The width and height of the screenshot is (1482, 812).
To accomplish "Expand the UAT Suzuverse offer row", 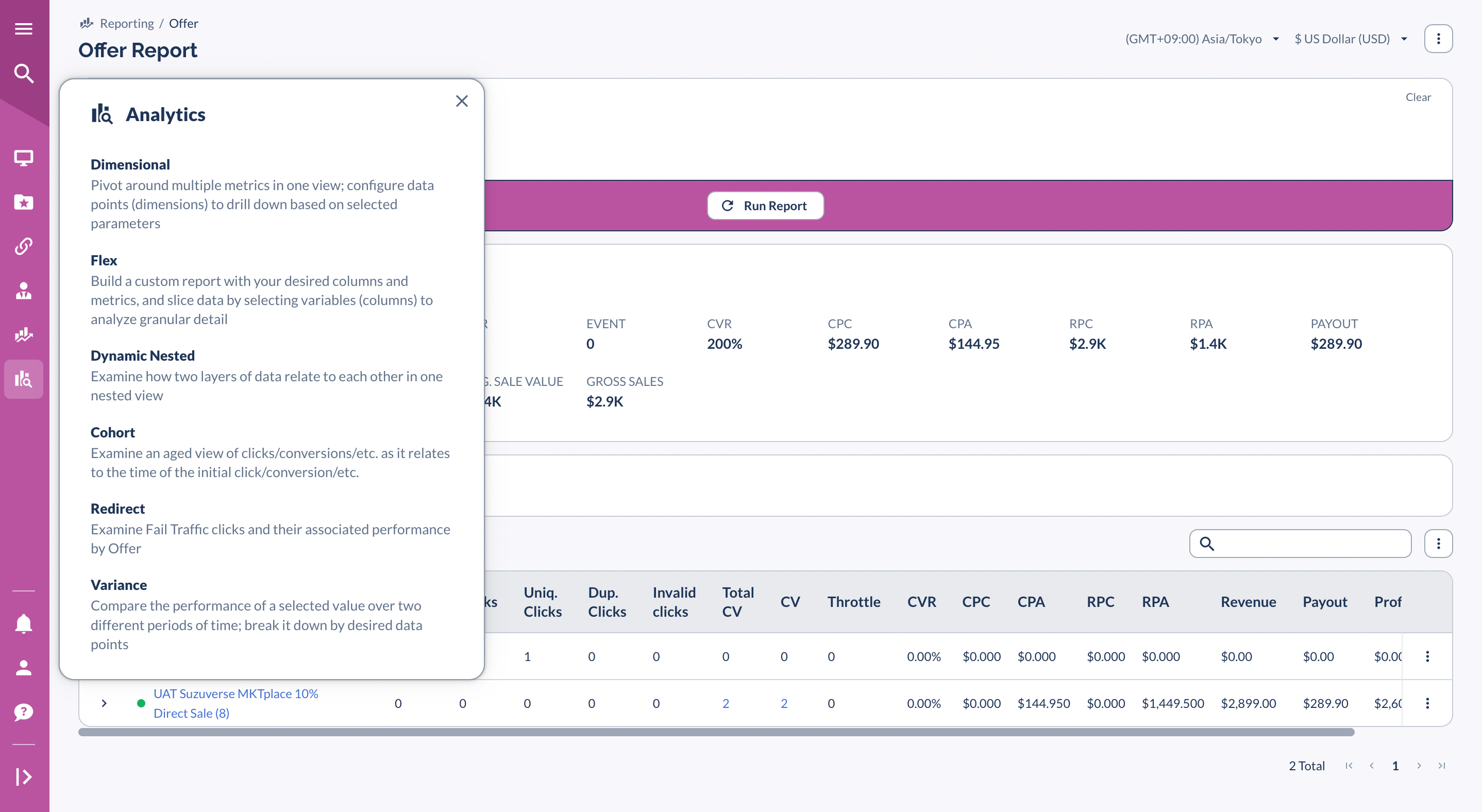I will [104, 703].
